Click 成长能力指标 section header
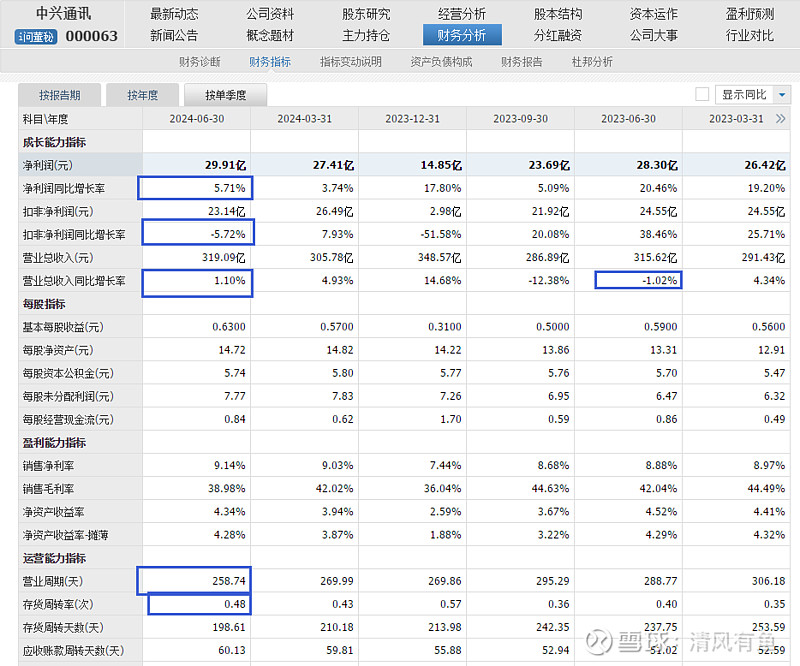This screenshot has width=800, height=666. click(x=54, y=142)
